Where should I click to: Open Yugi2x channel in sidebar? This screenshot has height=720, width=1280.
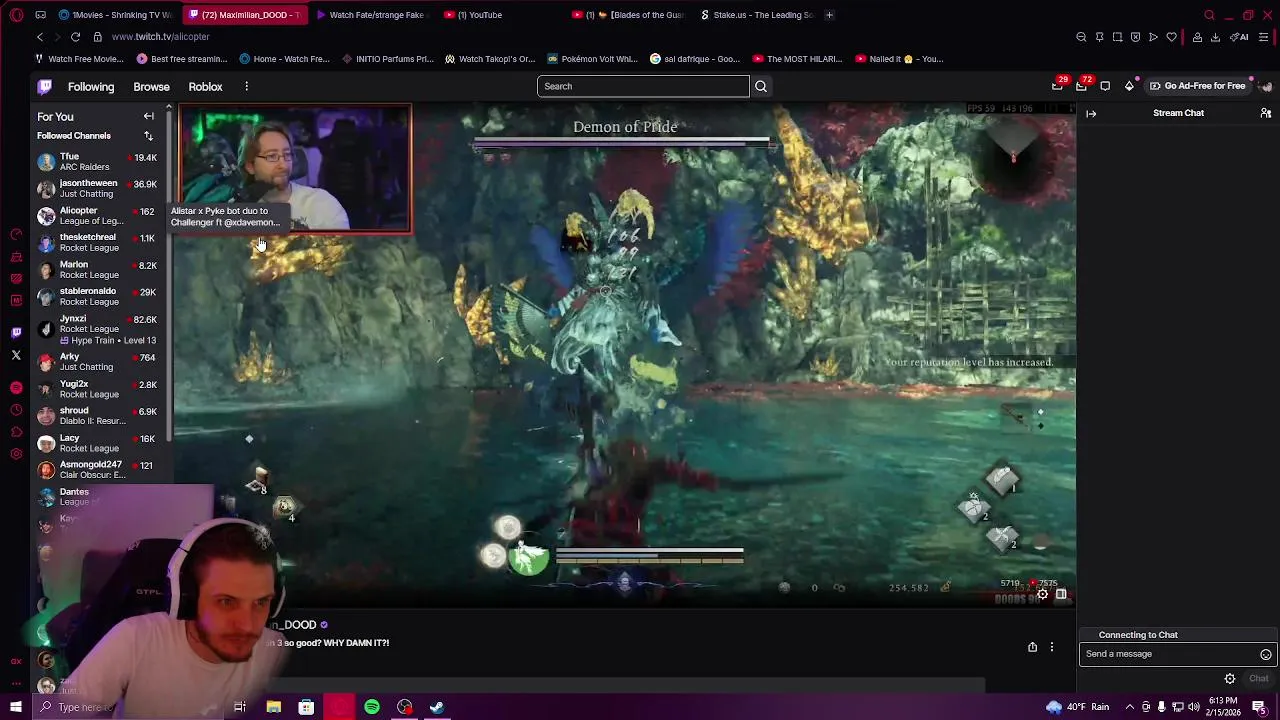click(x=98, y=388)
